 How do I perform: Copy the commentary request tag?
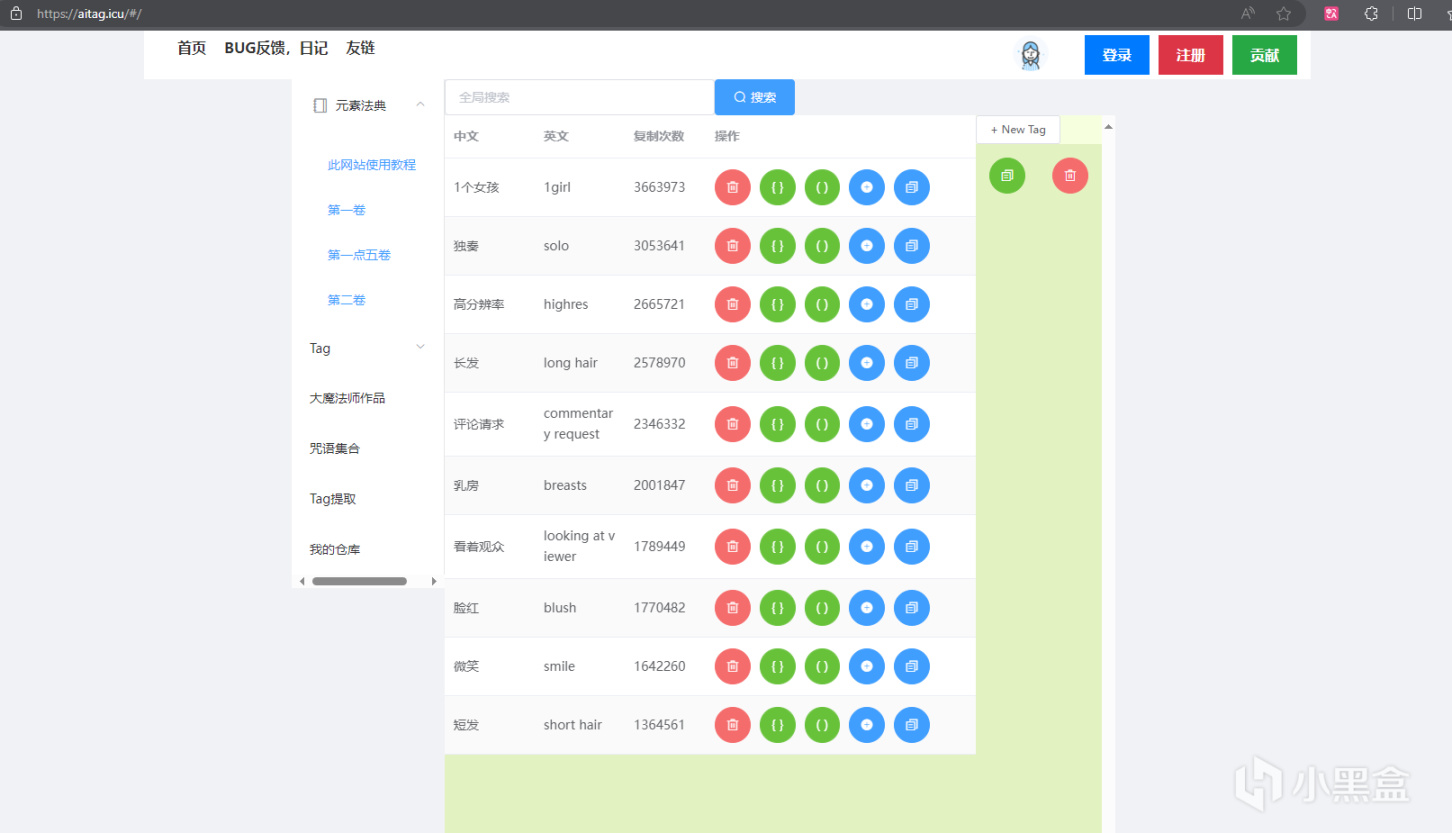tap(911, 424)
